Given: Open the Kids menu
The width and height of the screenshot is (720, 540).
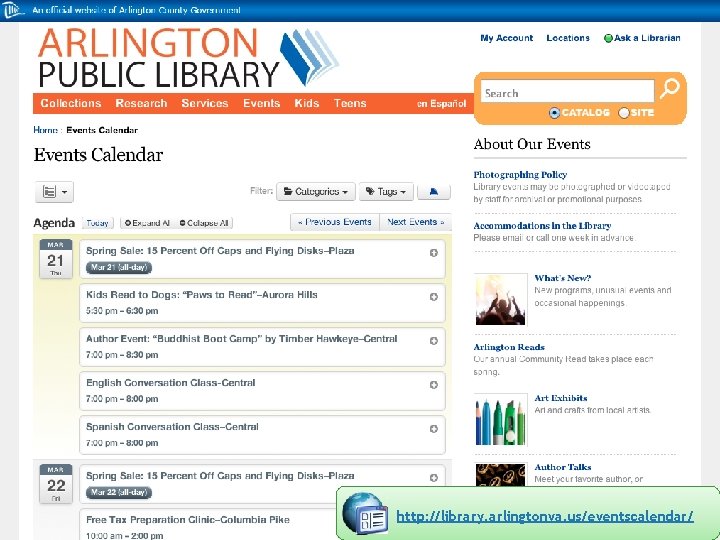Looking at the screenshot, I should [307, 103].
